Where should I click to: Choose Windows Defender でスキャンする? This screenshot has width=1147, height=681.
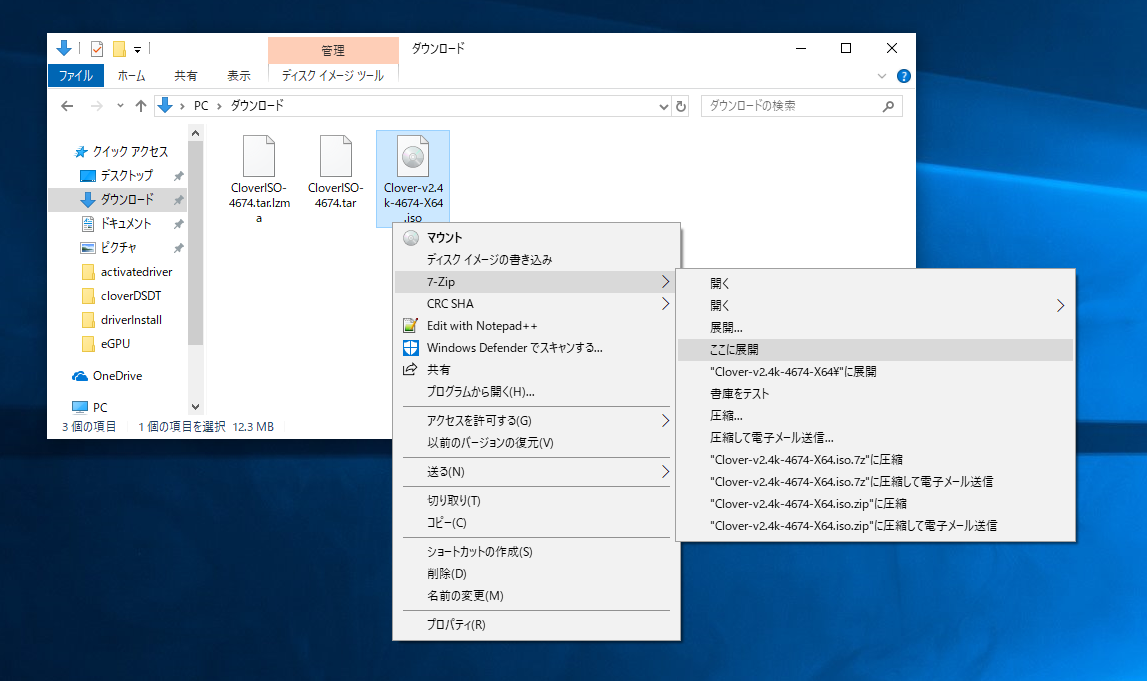(x=536, y=347)
